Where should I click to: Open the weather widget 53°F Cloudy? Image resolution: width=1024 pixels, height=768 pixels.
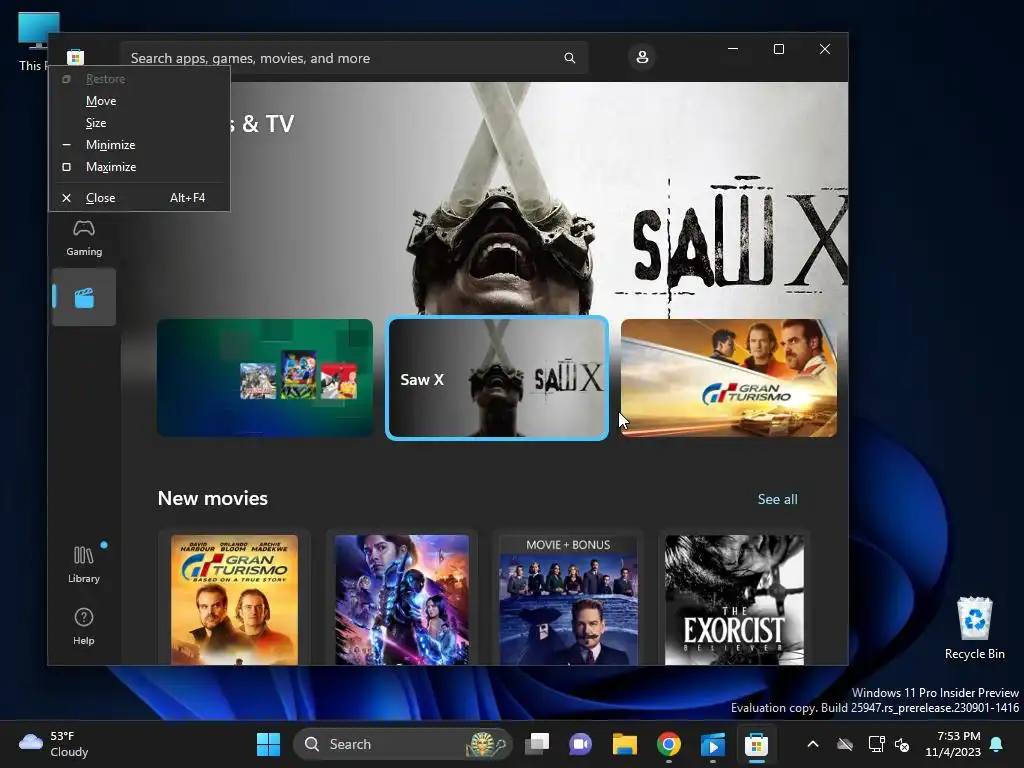(54, 744)
